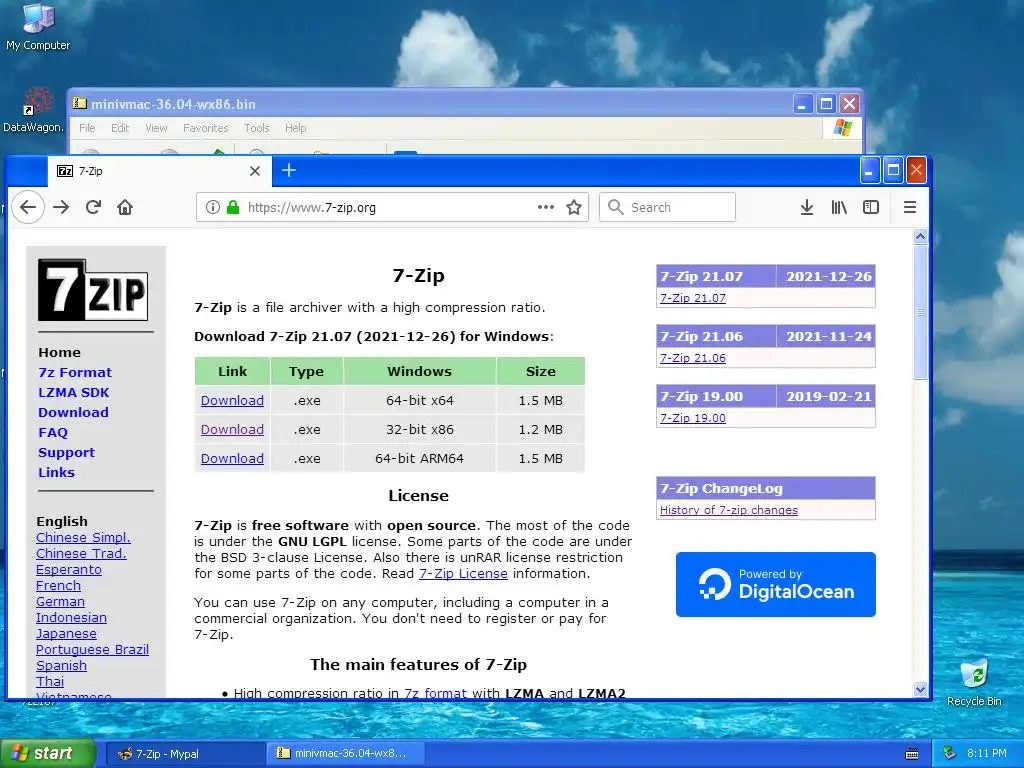Open Favorites menu in minivmac window
The image size is (1024, 768).
(206, 128)
